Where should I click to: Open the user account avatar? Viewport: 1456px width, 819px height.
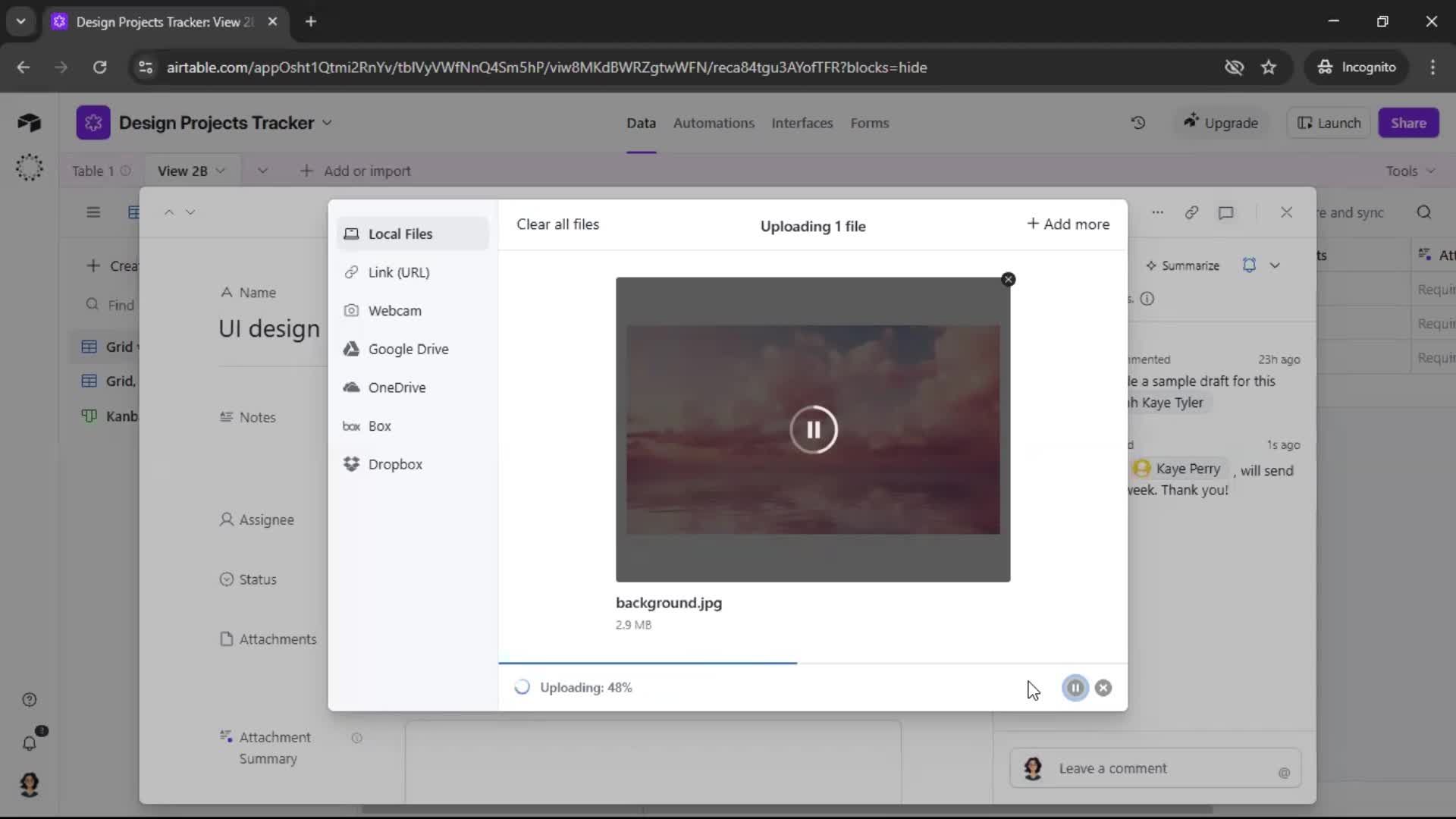[x=30, y=784]
